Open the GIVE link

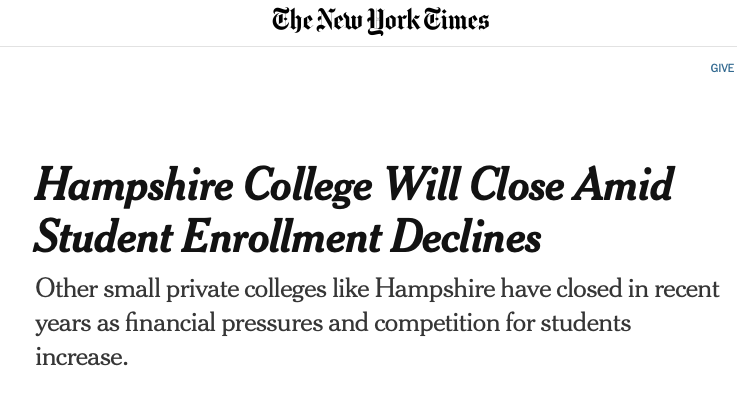click(x=722, y=68)
